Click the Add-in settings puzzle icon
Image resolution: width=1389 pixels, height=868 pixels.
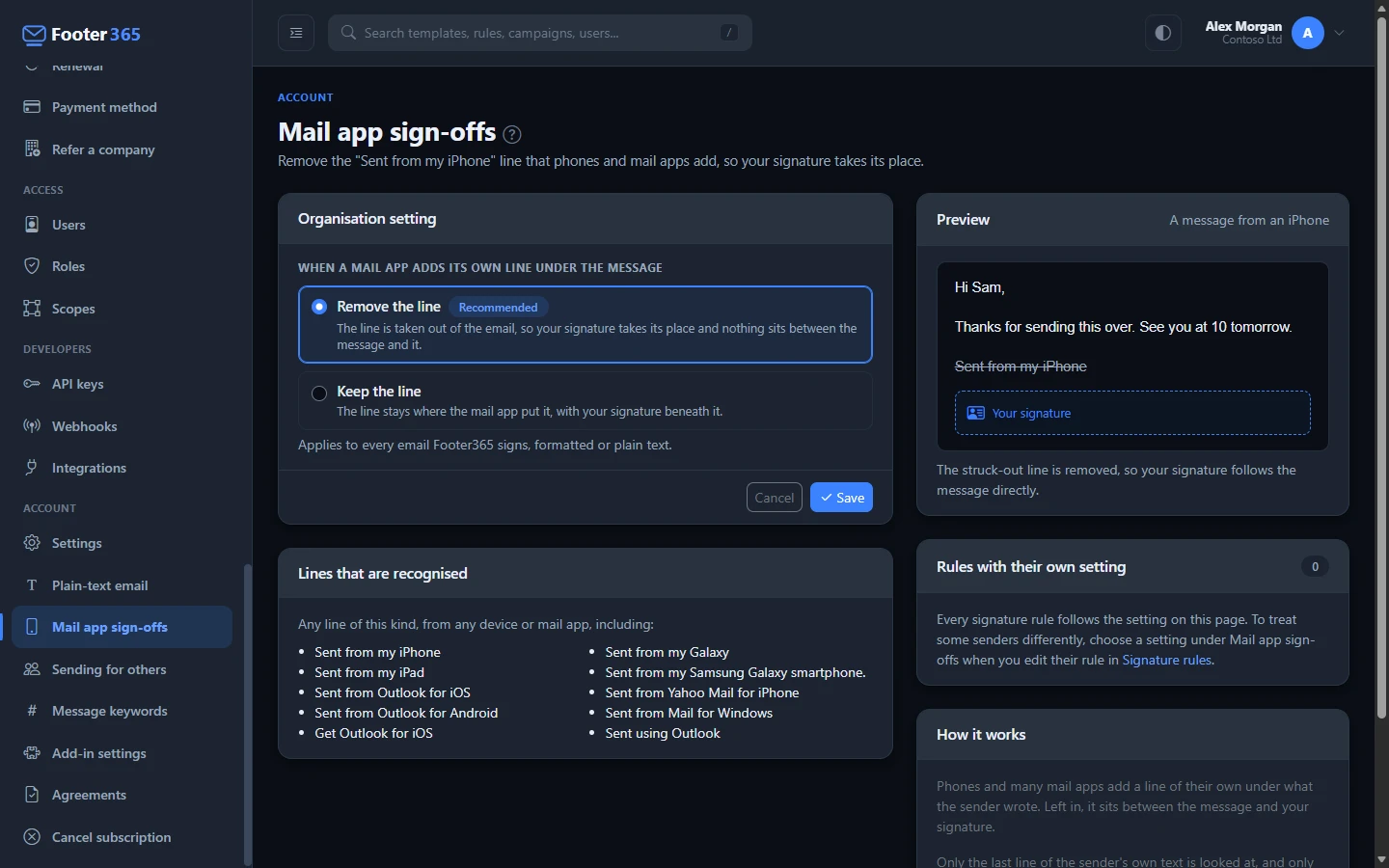(x=32, y=753)
